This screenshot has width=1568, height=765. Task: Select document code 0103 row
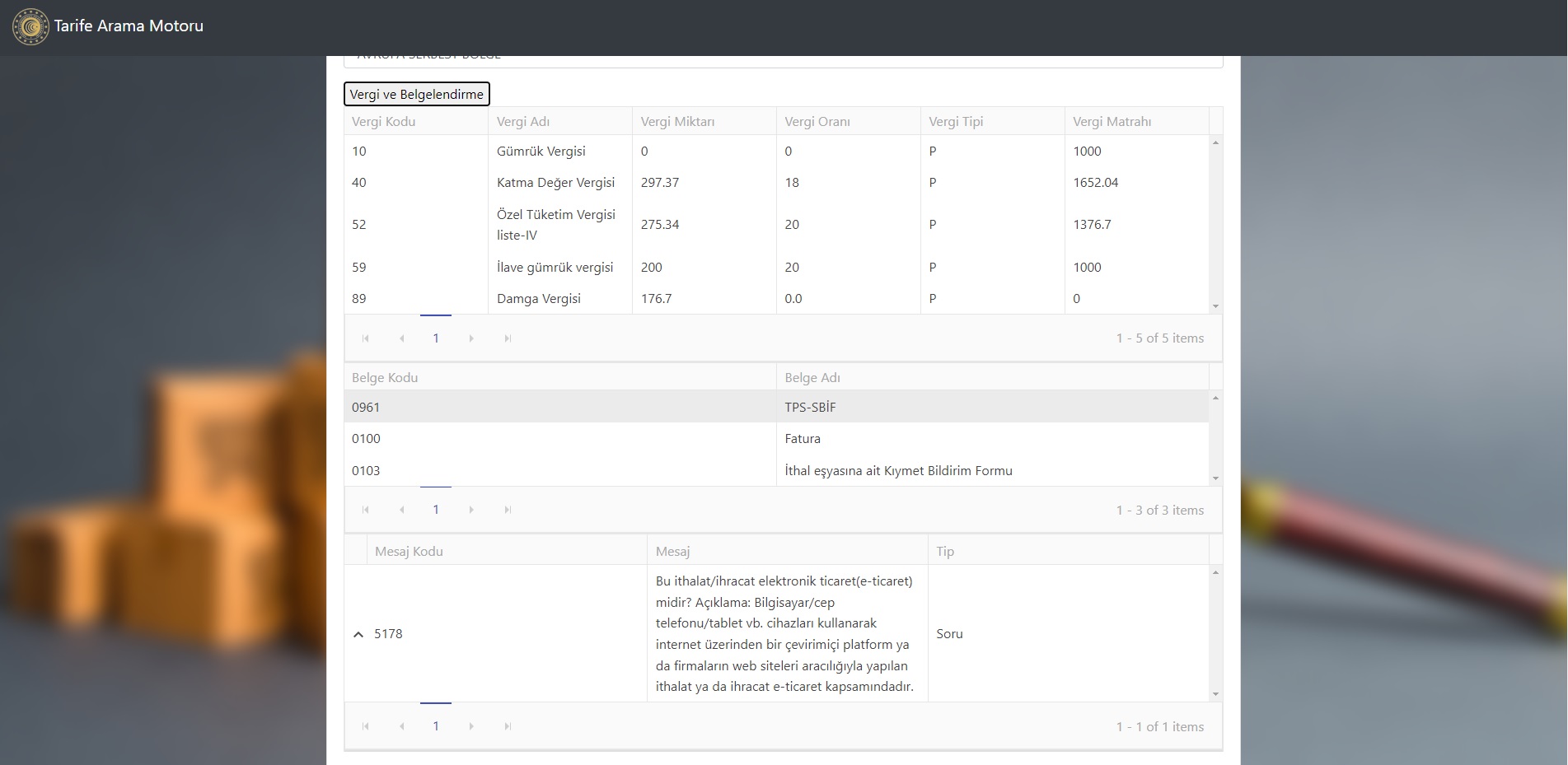click(776, 471)
